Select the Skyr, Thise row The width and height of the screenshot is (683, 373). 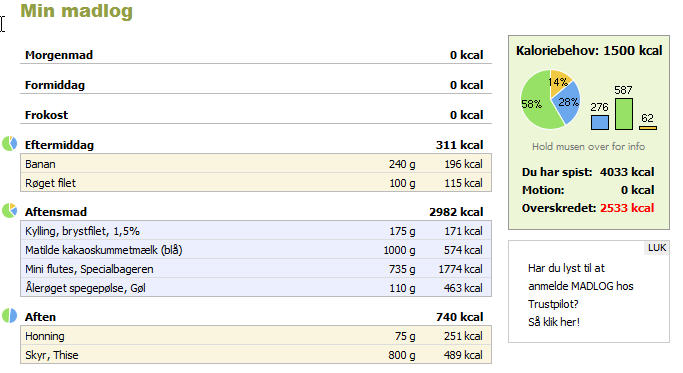click(256, 355)
